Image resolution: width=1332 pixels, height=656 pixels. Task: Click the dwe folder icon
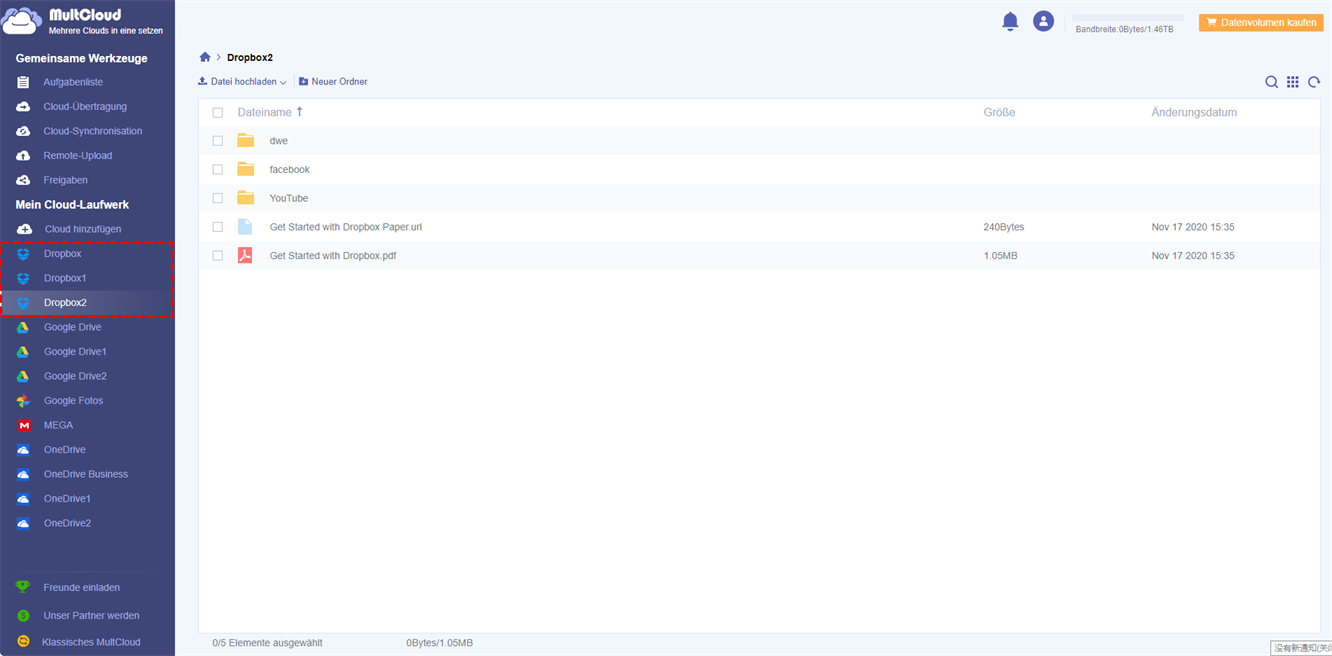[245, 141]
